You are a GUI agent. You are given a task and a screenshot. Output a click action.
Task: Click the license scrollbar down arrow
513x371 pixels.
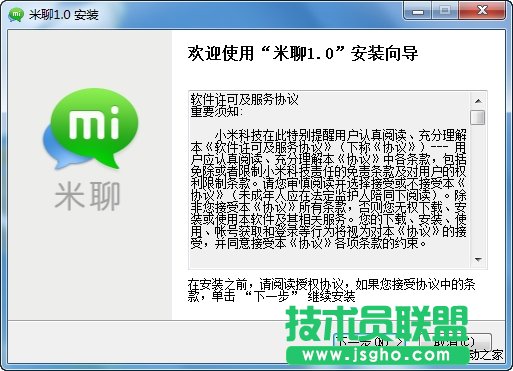click(478, 259)
